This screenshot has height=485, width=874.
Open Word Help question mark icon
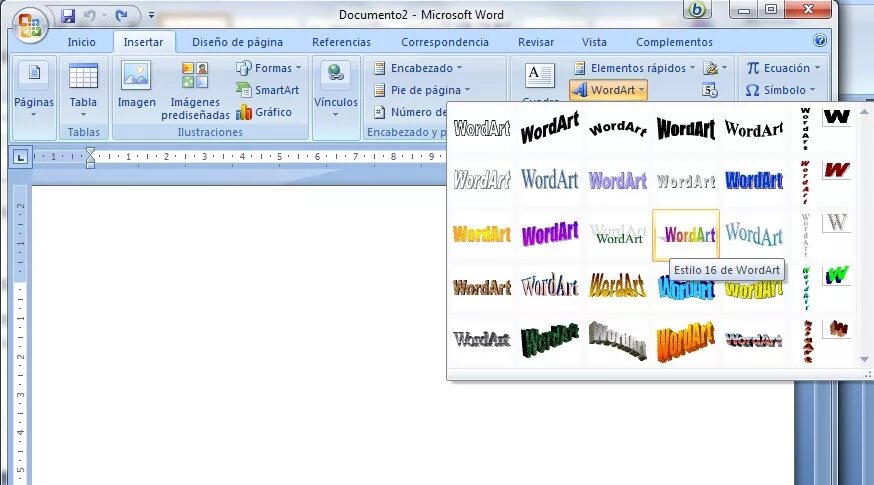(x=820, y=41)
